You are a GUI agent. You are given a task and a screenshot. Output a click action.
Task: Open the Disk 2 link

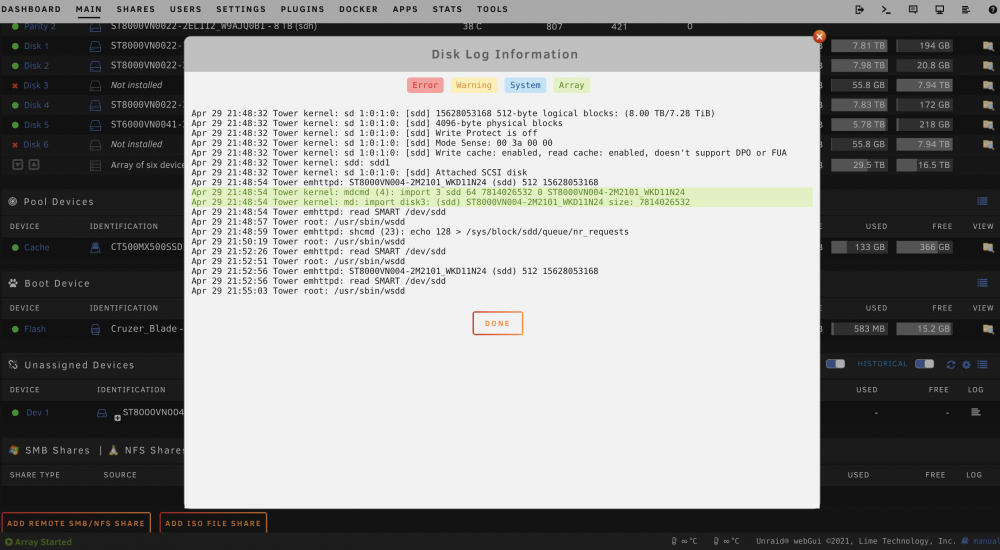click(36, 66)
